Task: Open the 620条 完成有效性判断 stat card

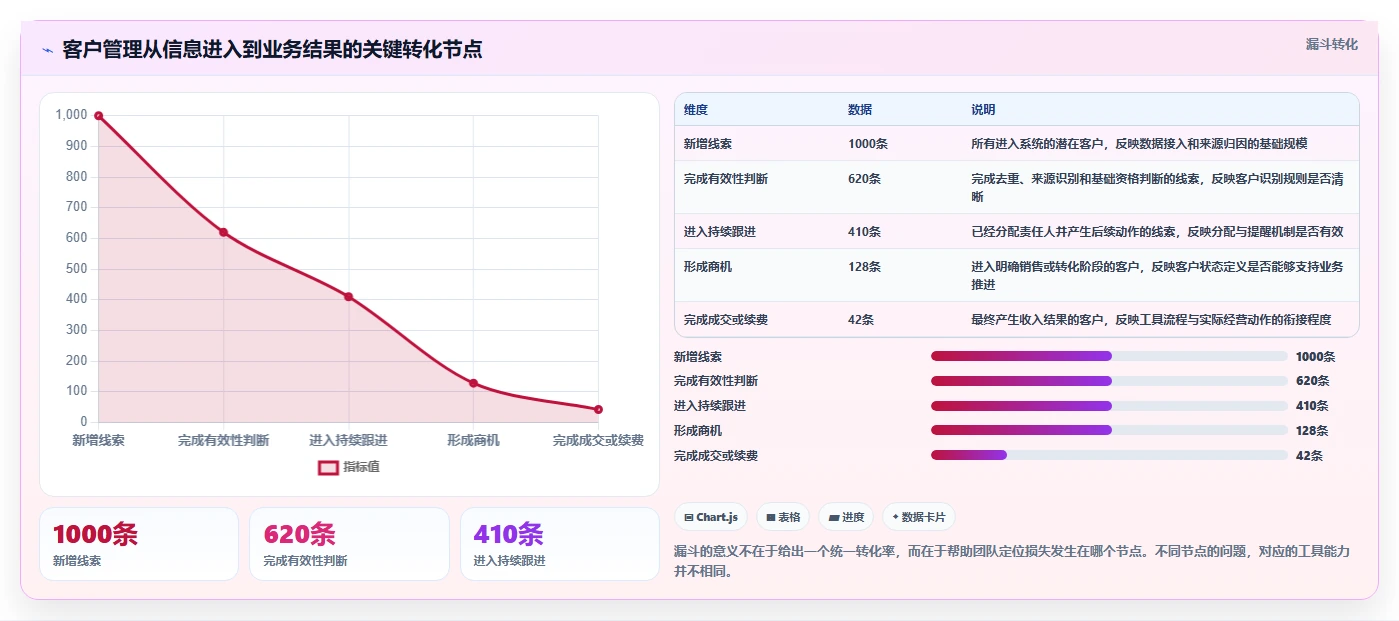Action: pyautogui.click(x=349, y=544)
